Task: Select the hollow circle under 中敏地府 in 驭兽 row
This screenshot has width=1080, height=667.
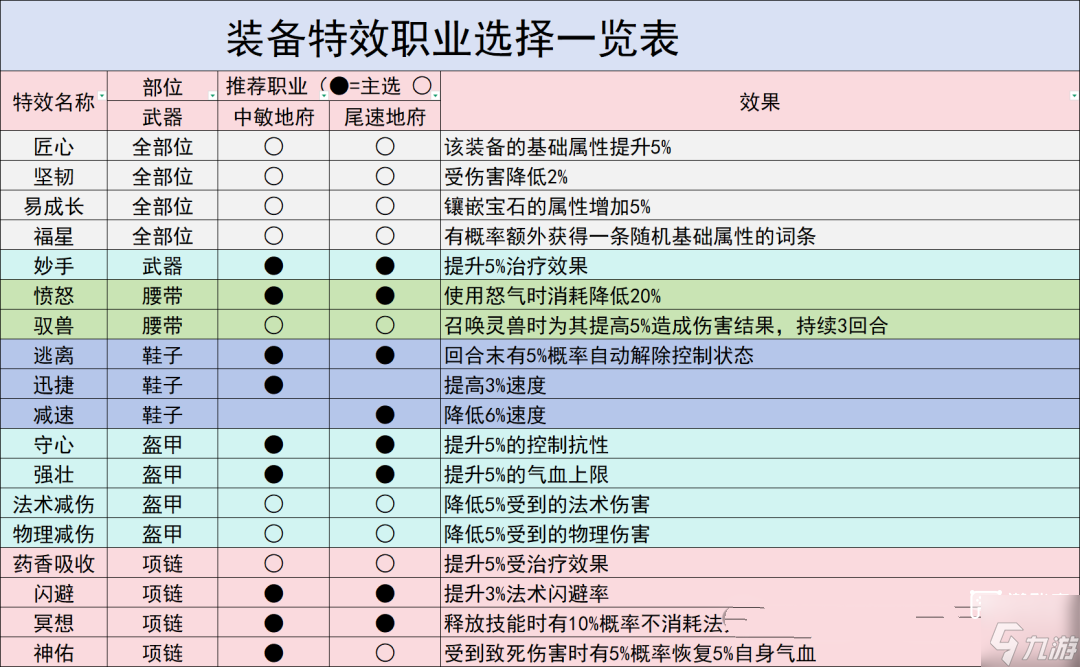Action: (273, 325)
